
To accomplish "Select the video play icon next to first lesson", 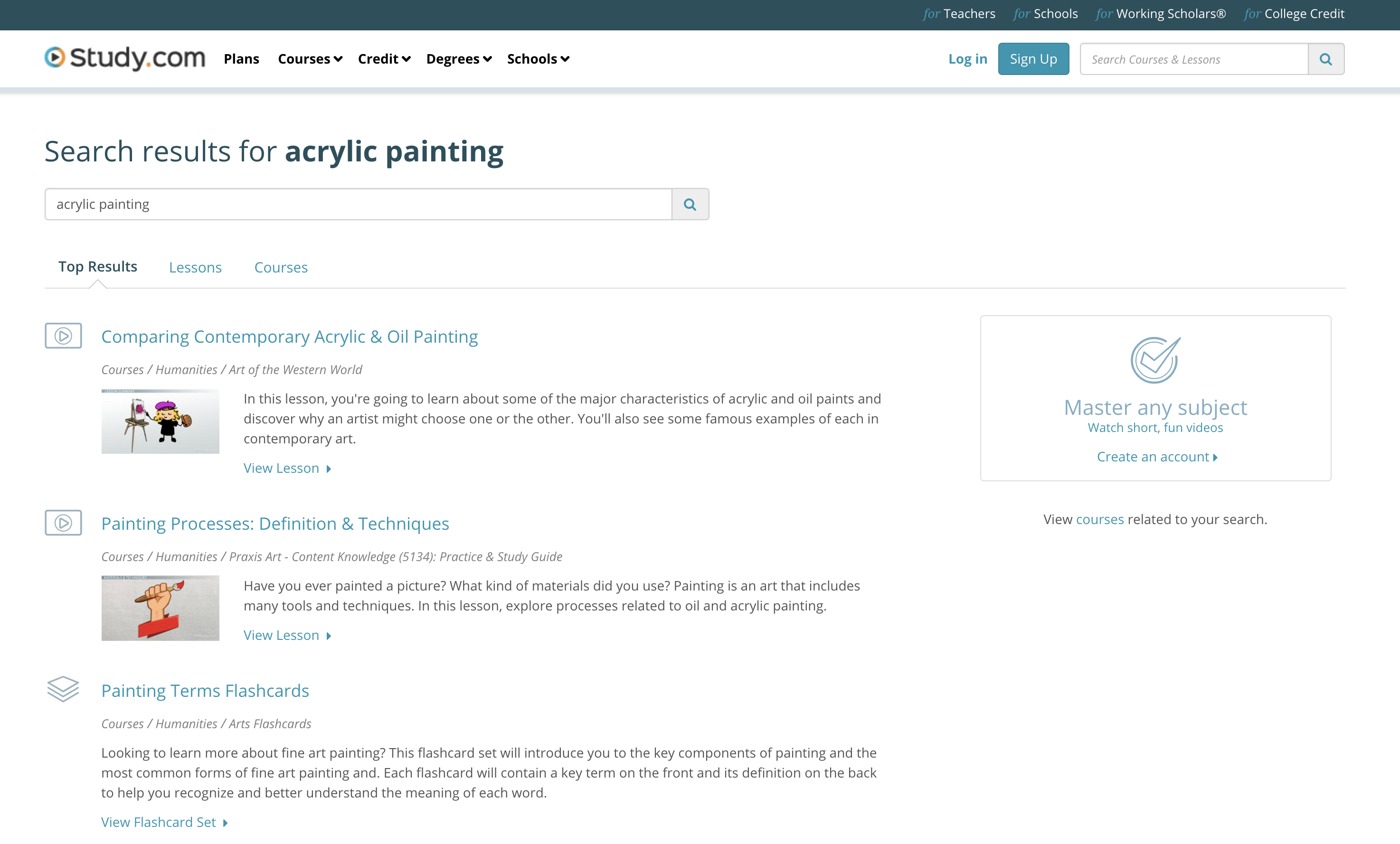I will pyautogui.click(x=63, y=336).
